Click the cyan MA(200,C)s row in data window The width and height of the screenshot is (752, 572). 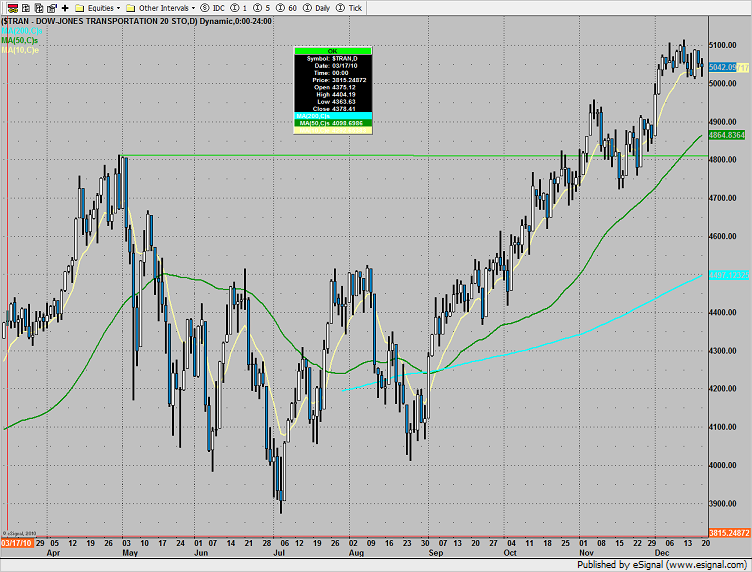(333, 116)
